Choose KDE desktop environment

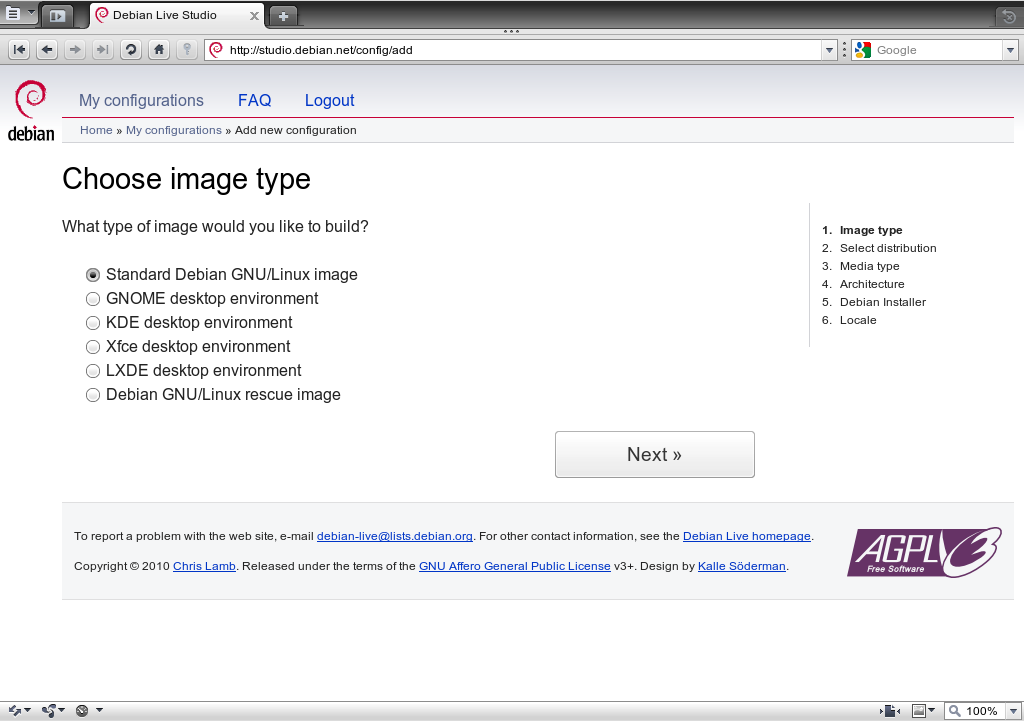(x=93, y=323)
